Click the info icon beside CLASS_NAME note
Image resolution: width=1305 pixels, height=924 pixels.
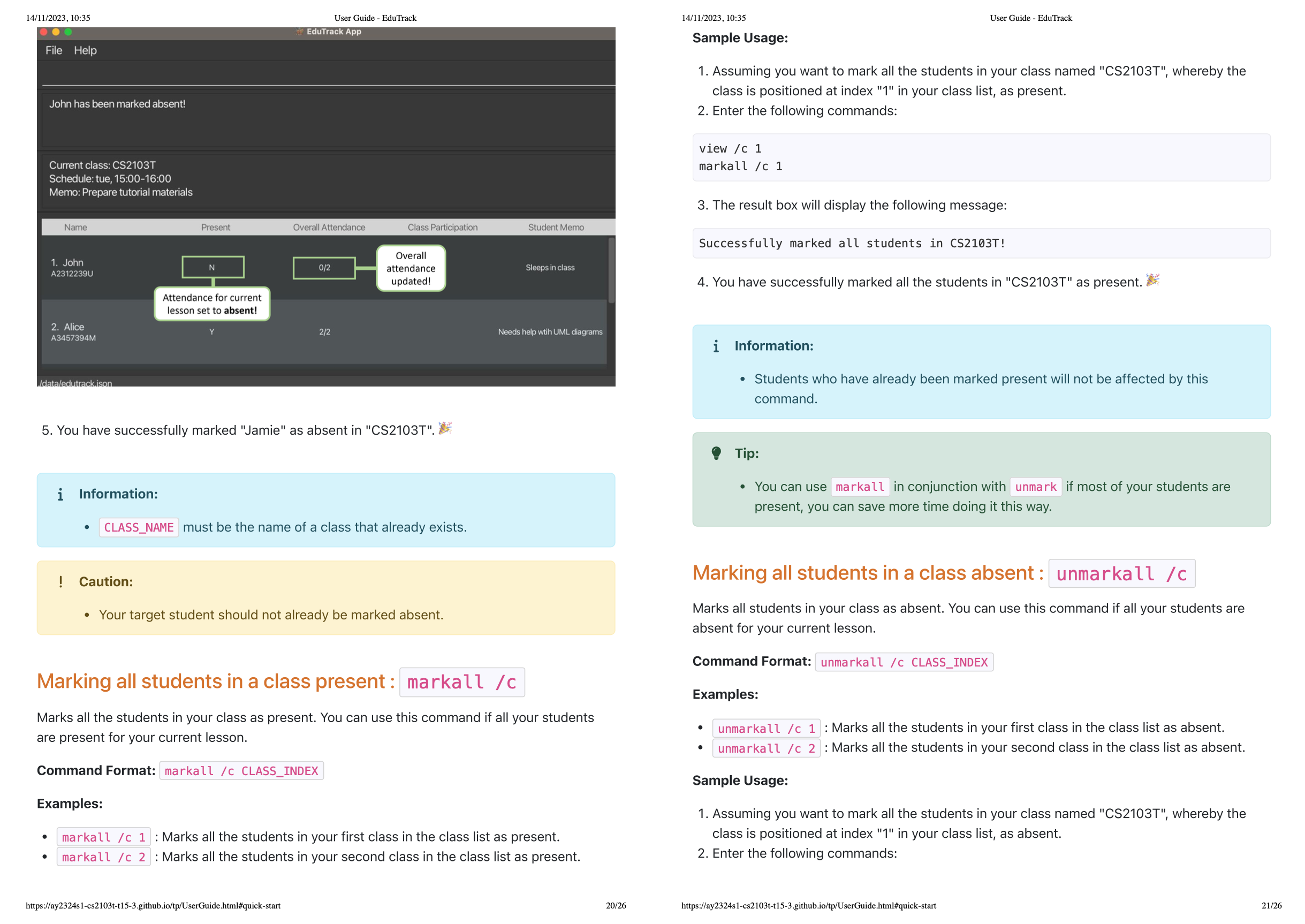tap(60, 495)
